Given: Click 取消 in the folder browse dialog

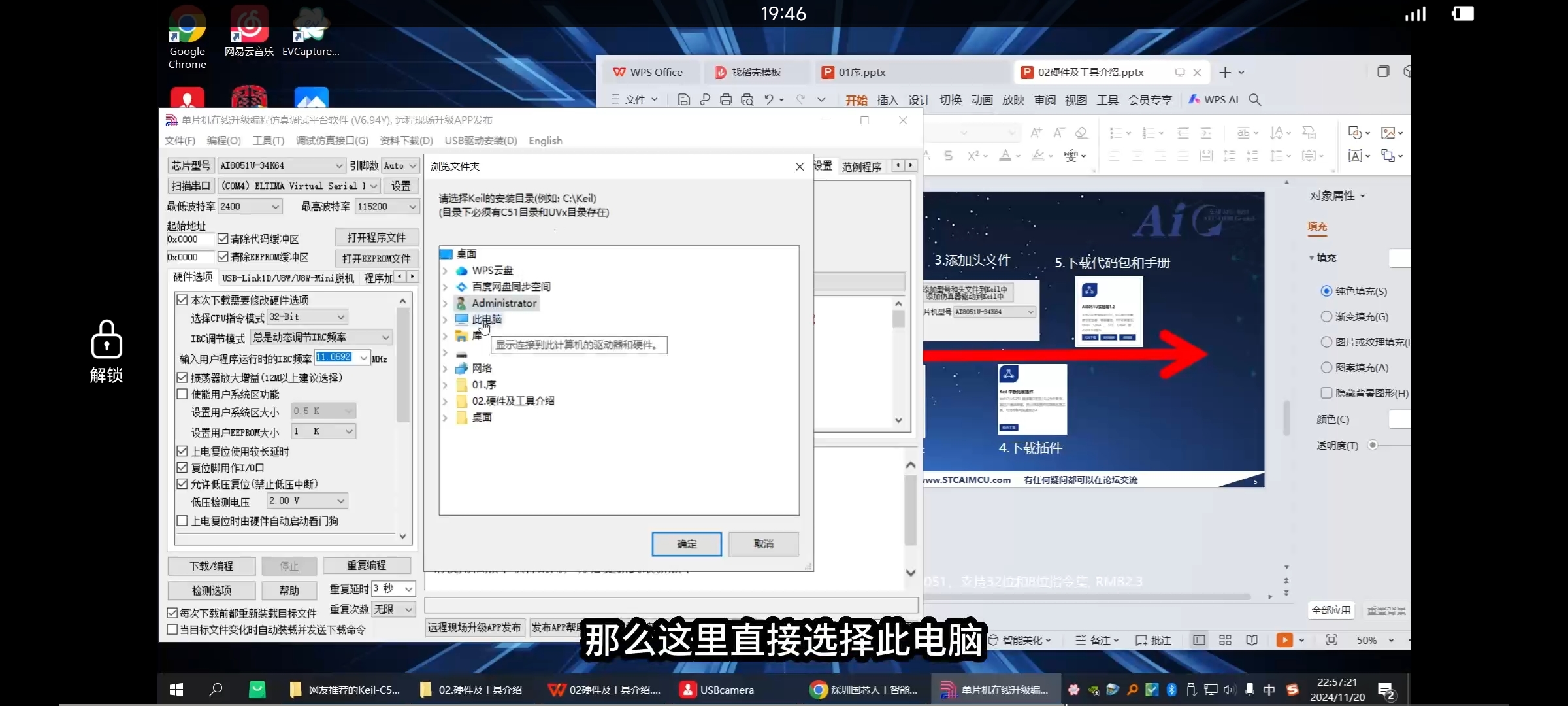Looking at the screenshot, I should coord(763,544).
